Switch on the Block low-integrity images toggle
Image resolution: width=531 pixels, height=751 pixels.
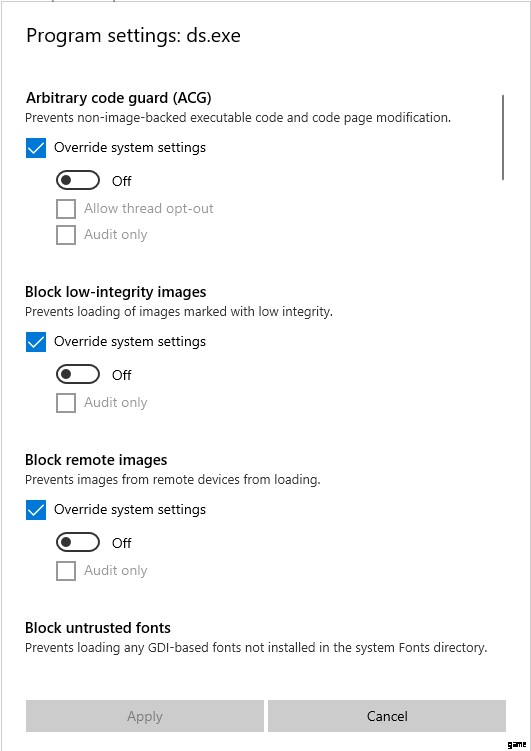(x=78, y=375)
